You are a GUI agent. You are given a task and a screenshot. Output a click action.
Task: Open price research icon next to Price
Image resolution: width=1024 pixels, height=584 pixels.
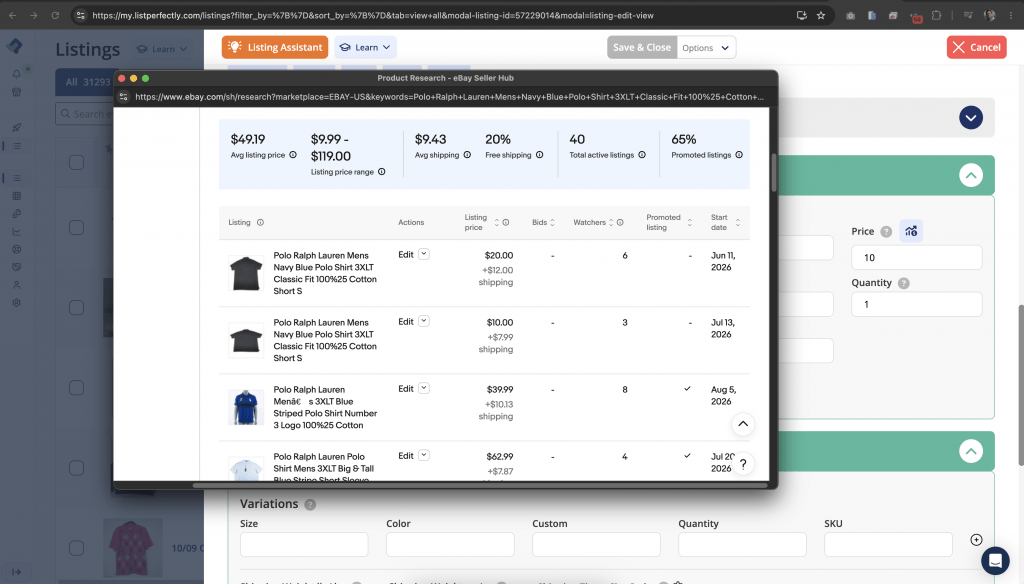click(911, 231)
